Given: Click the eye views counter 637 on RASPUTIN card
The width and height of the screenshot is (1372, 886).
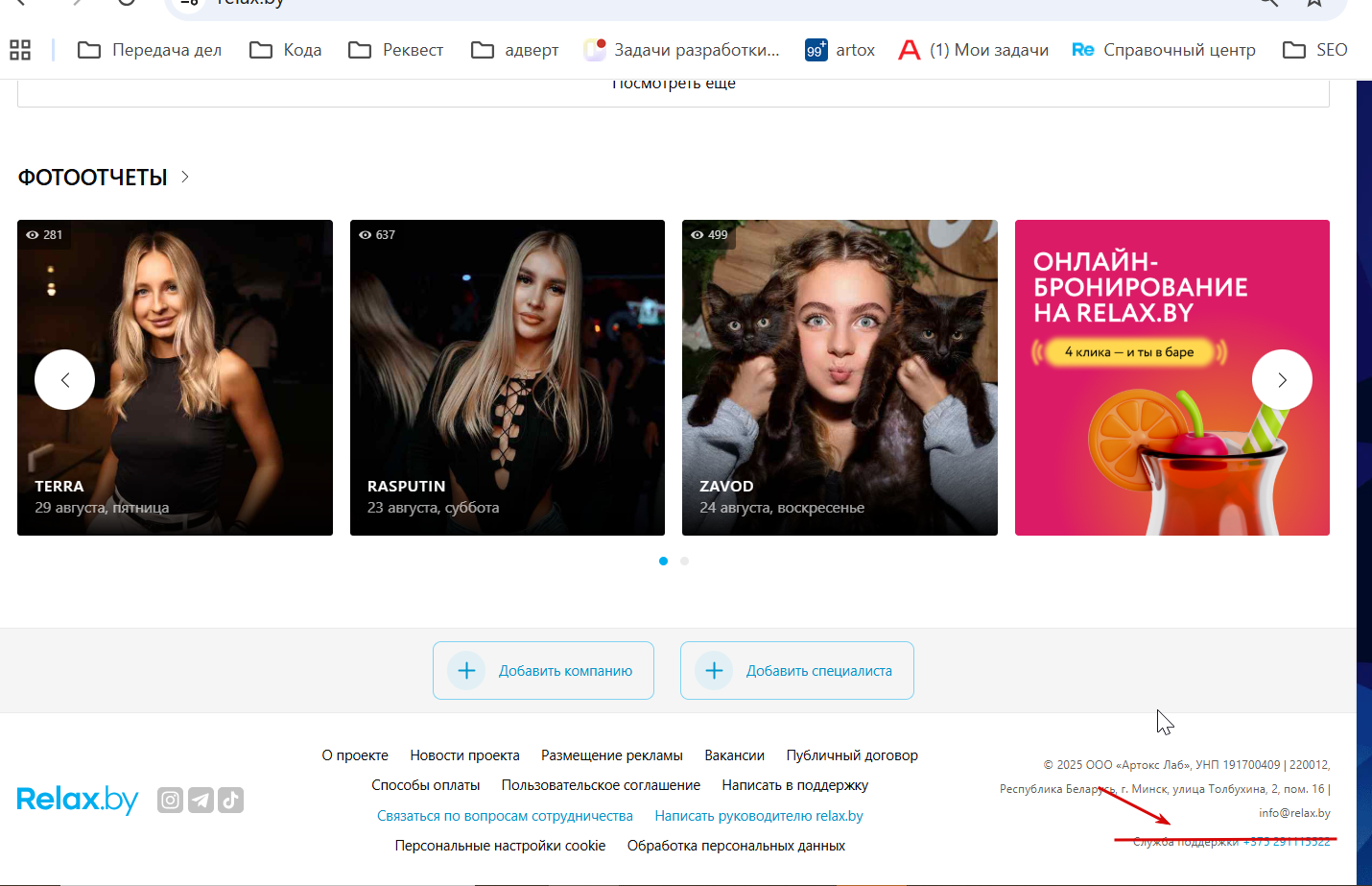Looking at the screenshot, I should [x=377, y=234].
